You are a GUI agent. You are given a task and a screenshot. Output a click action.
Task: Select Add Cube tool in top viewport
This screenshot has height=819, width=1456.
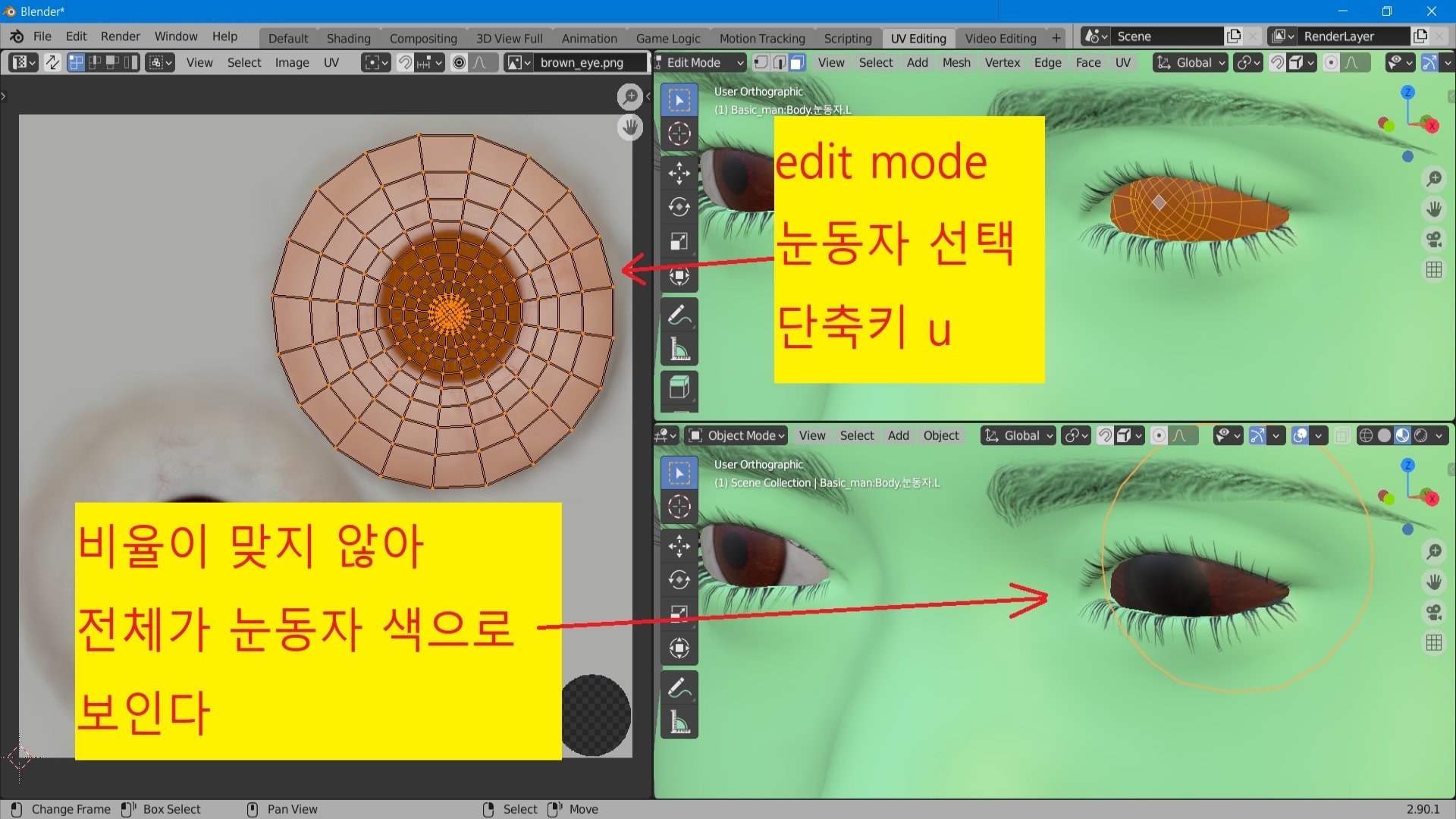tap(679, 388)
